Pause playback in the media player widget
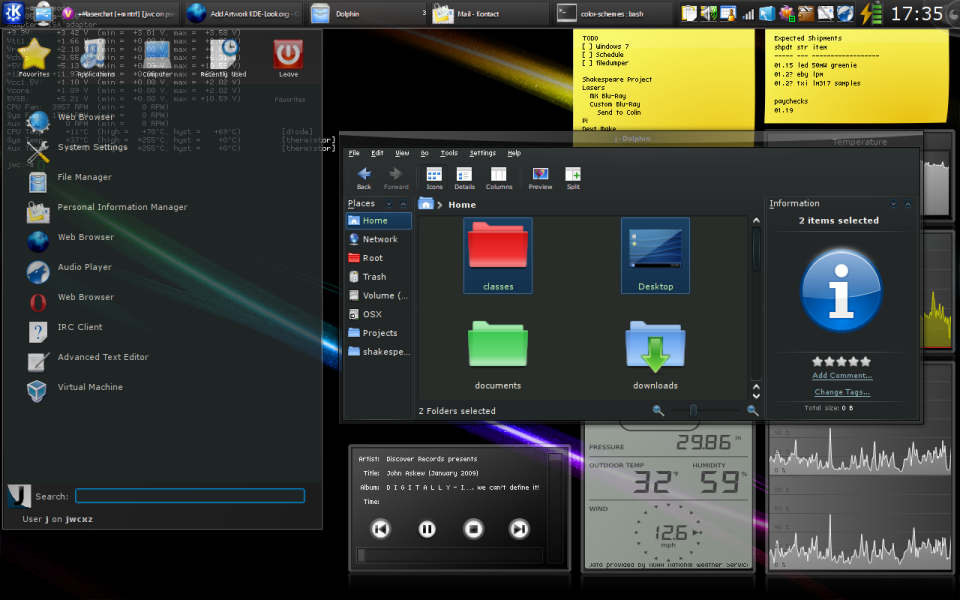The image size is (960, 600). [427, 529]
